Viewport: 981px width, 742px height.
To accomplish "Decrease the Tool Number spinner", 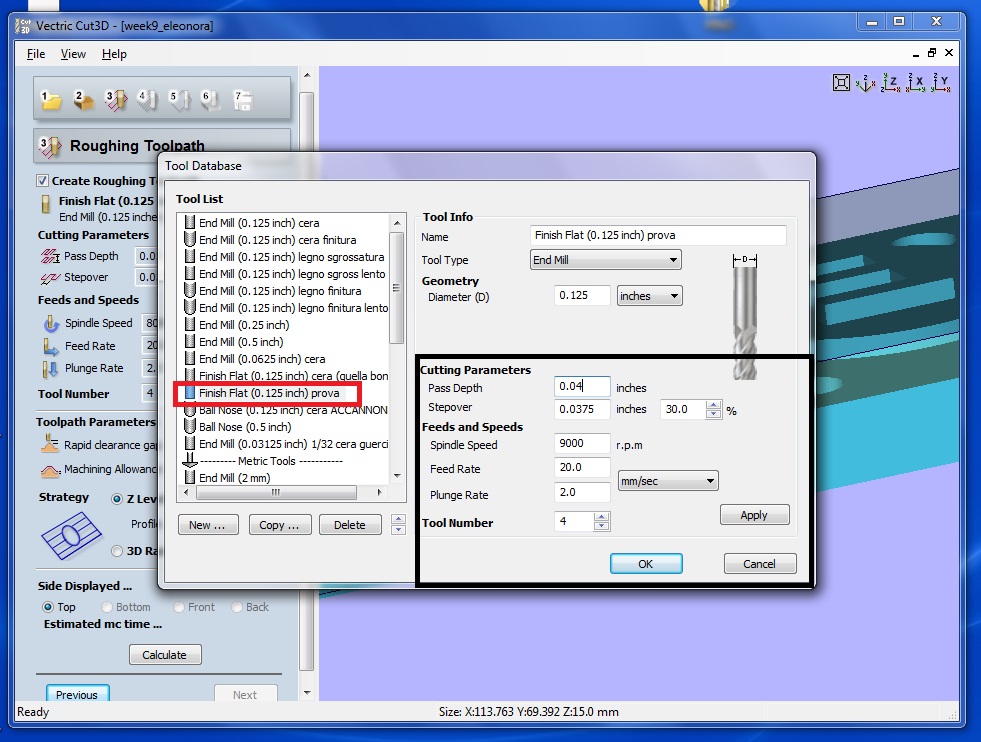I will (601, 525).
